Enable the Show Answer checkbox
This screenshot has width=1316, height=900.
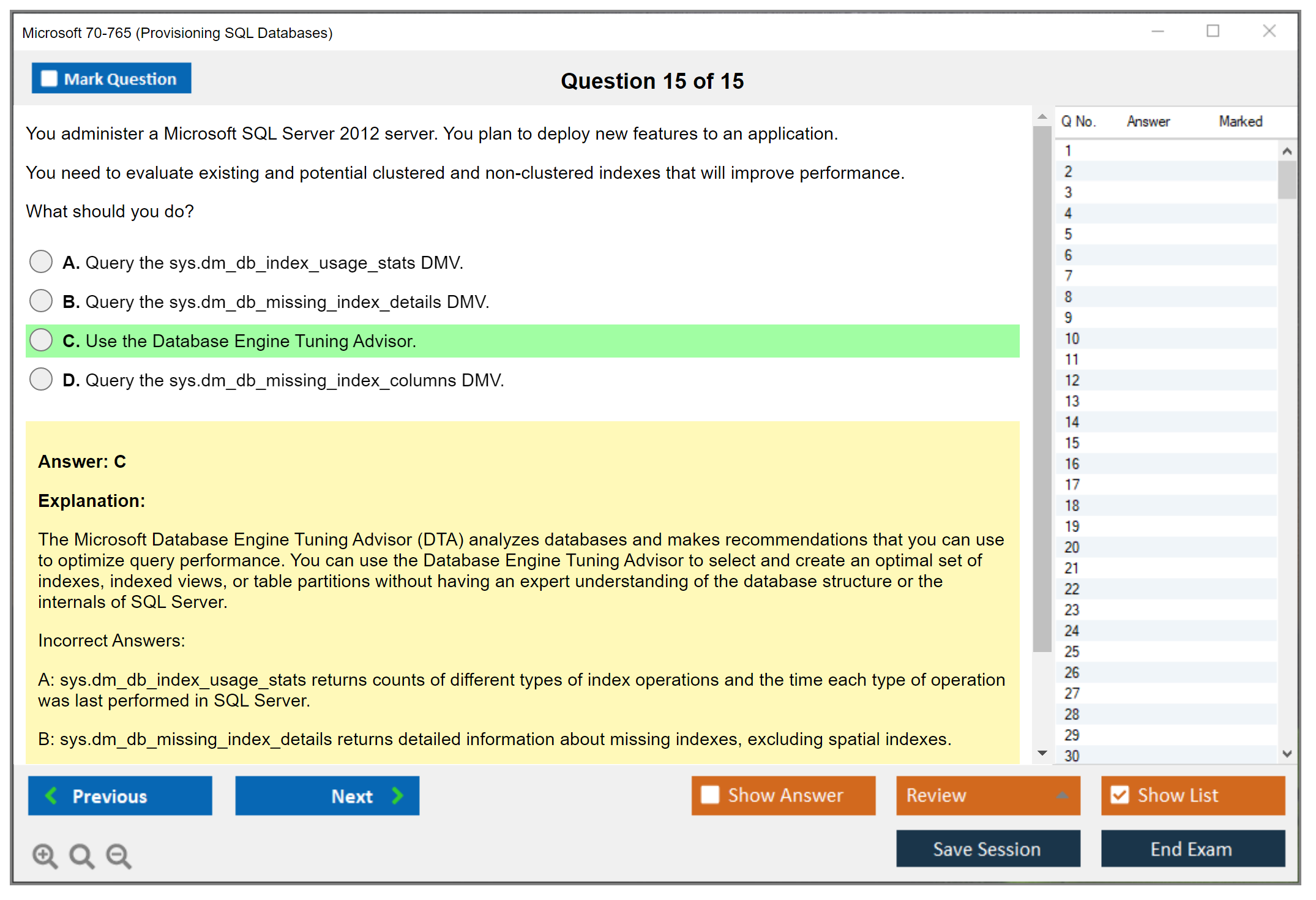[x=710, y=795]
